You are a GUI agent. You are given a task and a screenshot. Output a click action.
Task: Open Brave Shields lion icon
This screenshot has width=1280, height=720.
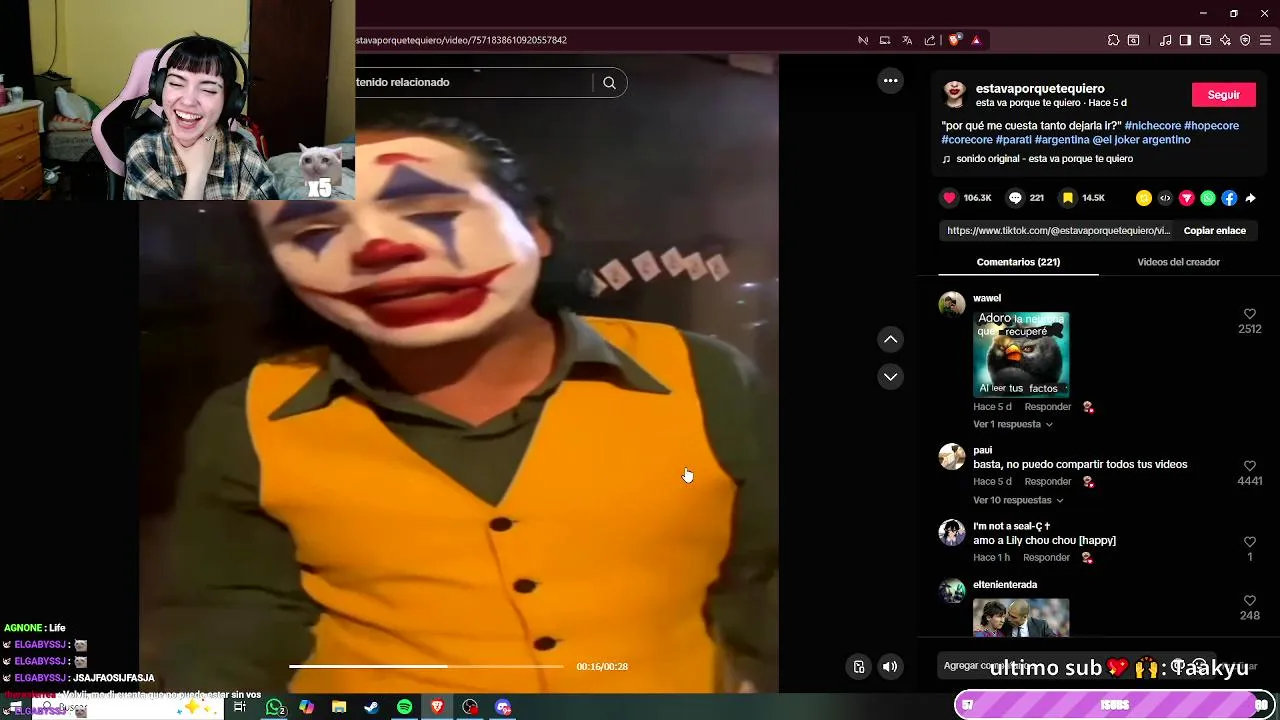(954, 40)
